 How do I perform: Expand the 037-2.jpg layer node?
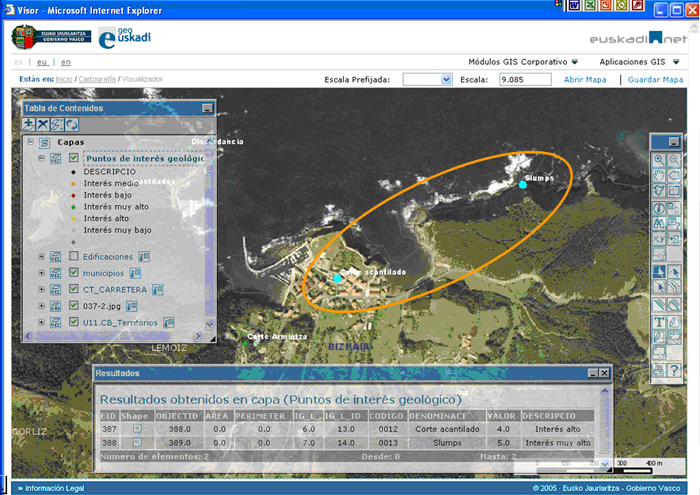click(x=41, y=306)
